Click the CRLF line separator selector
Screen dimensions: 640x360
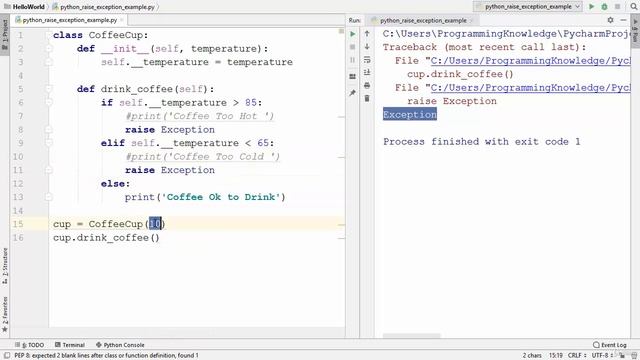point(576,356)
